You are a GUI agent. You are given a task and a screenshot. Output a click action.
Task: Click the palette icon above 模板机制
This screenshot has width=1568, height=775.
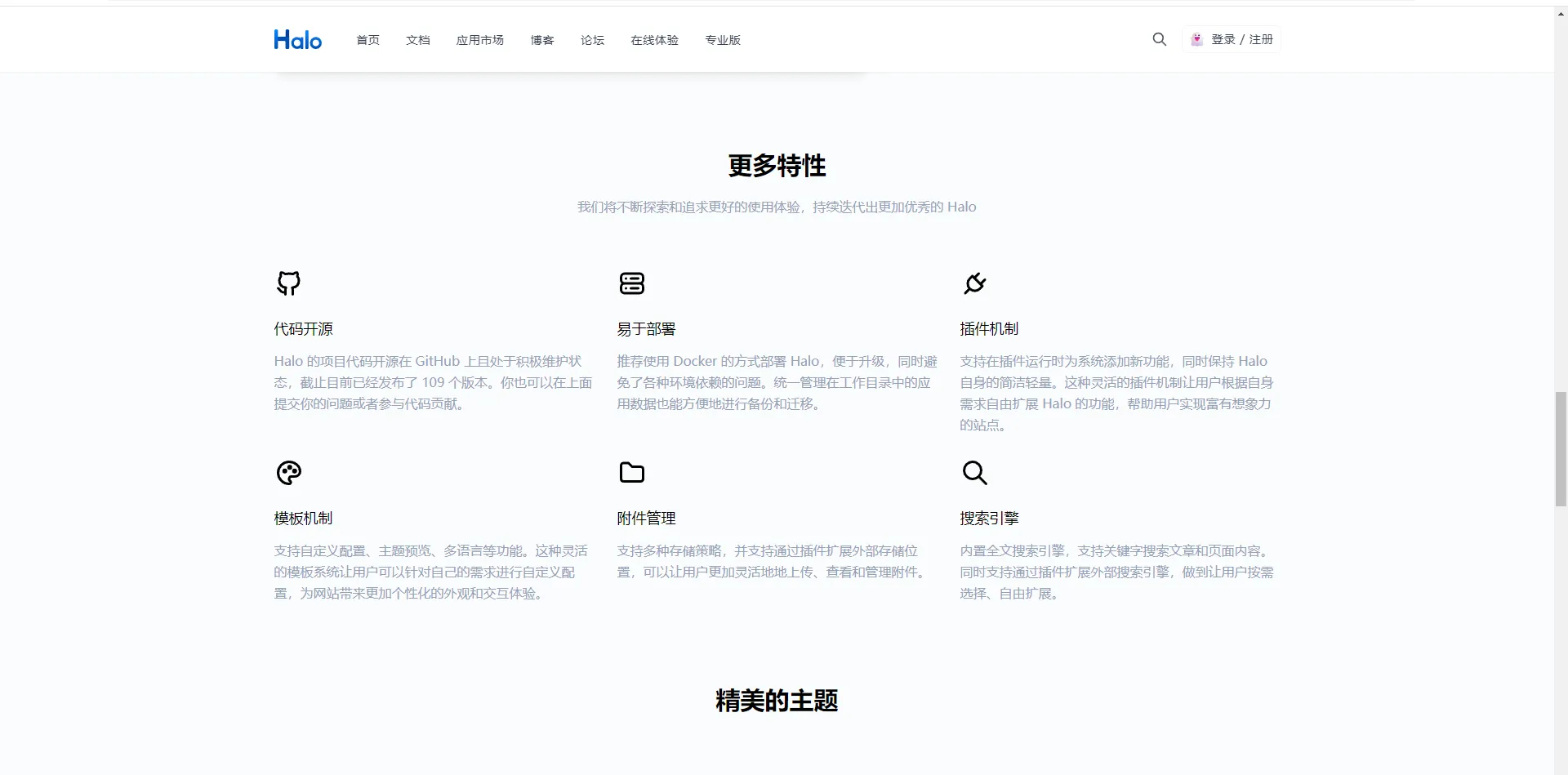(289, 473)
